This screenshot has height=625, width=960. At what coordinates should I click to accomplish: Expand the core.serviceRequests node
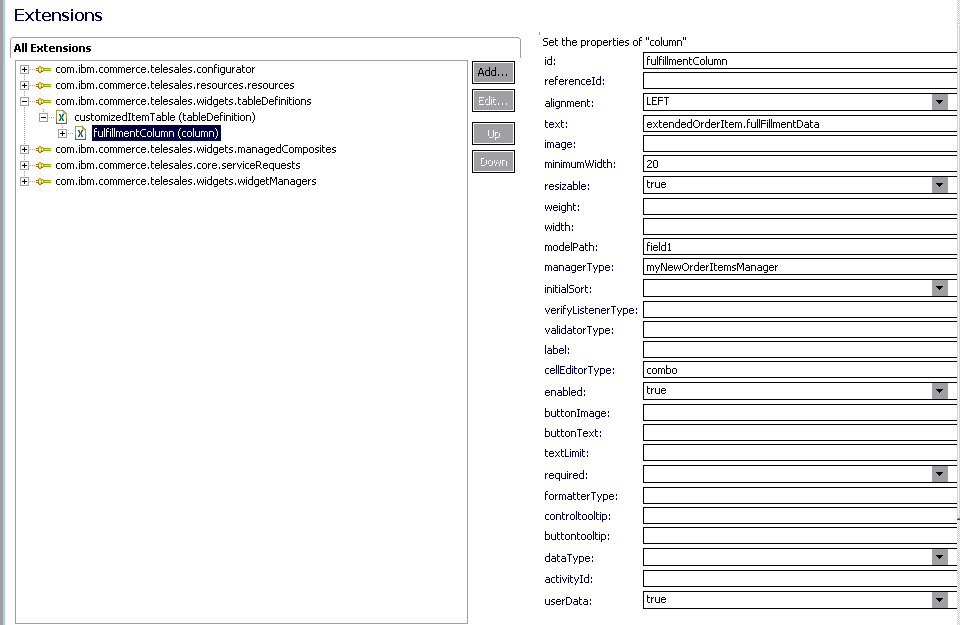[x=24, y=165]
